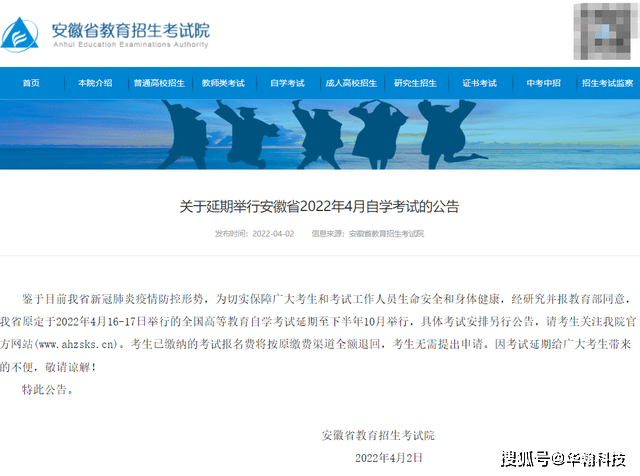Viewport: 640px width, 476px height.
Task: Click the source text 安徽省教育招生考试院
Action: pyautogui.click(x=386, y=234)
